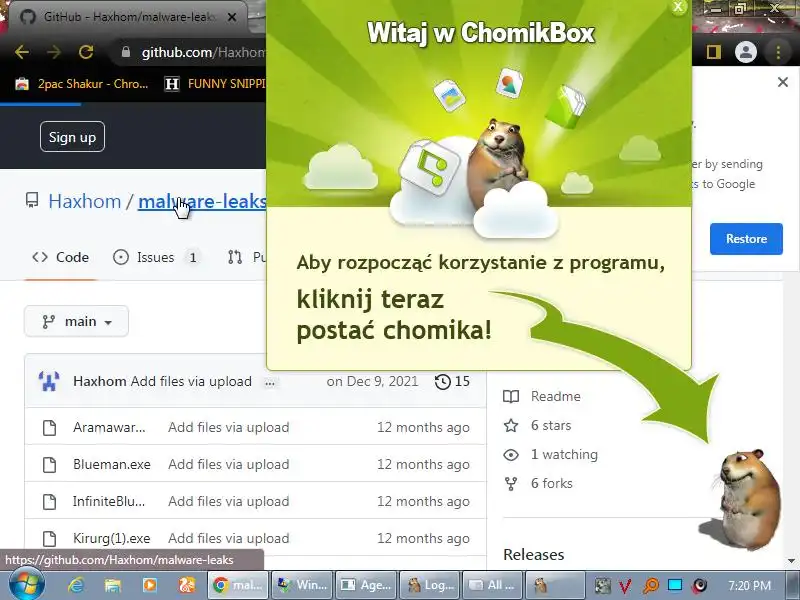The height and width of the screenshot is (600, 800).
Task: Open the Pull requests tab
Action: point(247,257)
